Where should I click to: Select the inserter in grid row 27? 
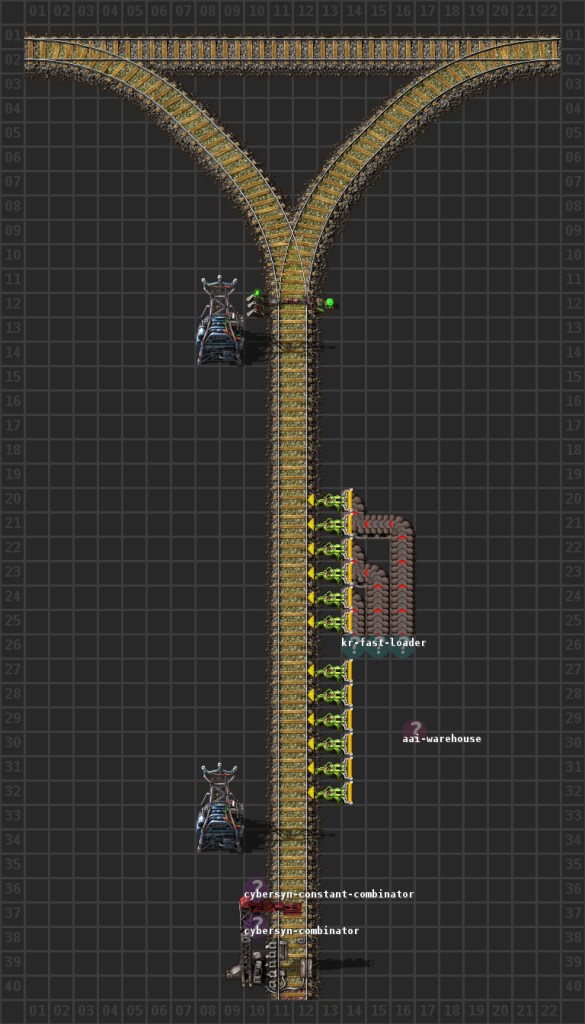(x=330, y=671)
